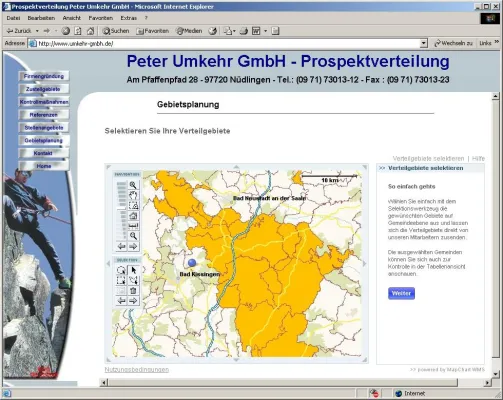The height and width of the screenshot is (400, 503).
Task: Open the Kontakt page
Action: 44,153
